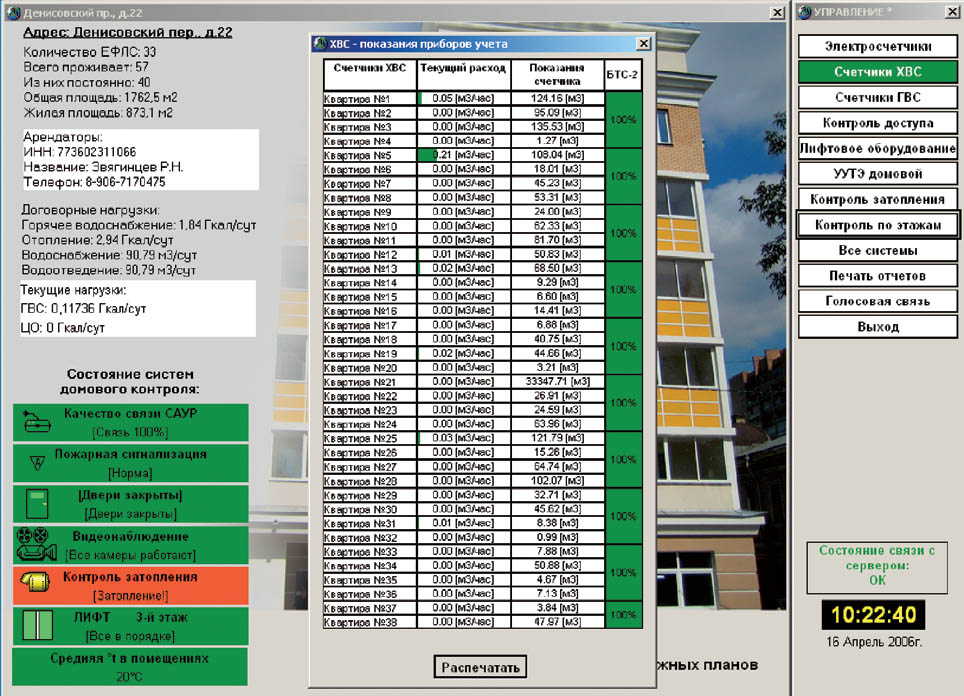Click the camera icon beside Видеонаблюдение
This screenshot has width=964, height=696.
click(x=36, y=544)
